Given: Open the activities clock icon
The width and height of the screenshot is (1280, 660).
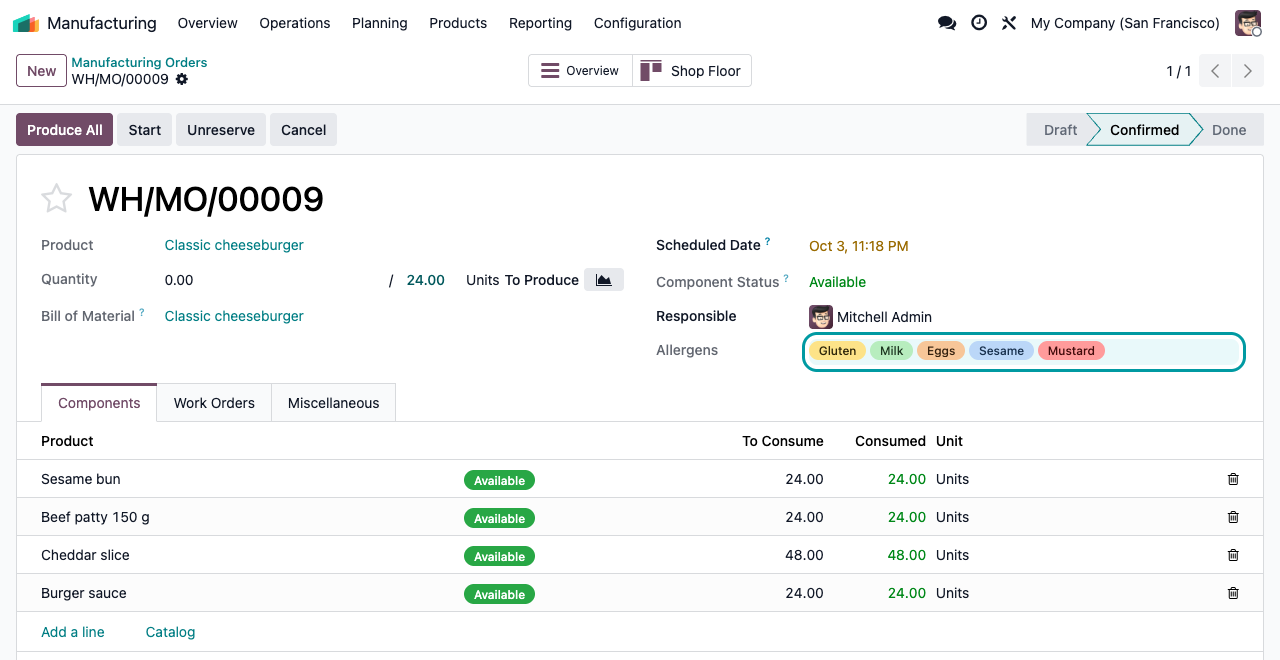Looking at the screenshot, I should pyautogui.click(x=979, y=23).
